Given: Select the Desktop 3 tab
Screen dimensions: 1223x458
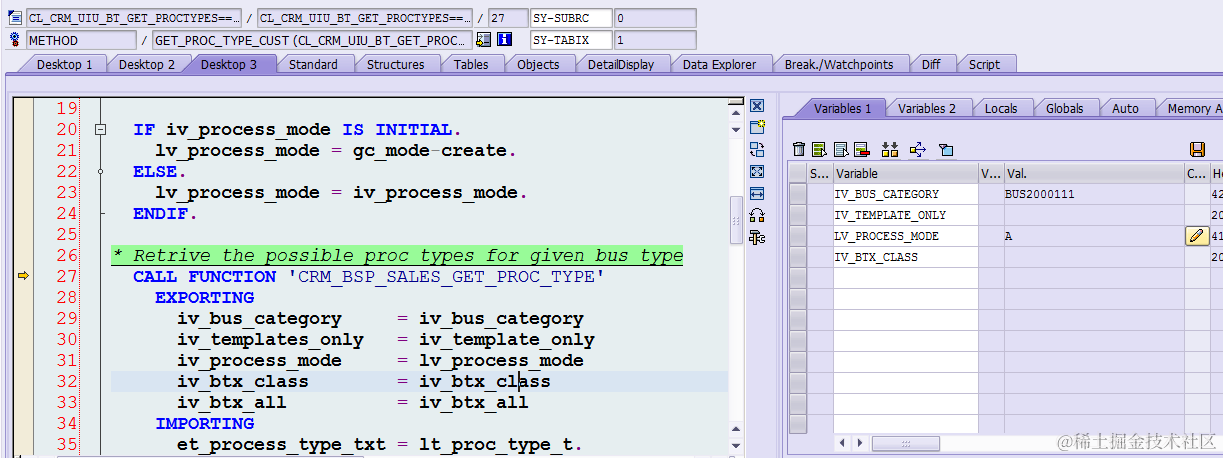Looking at the screenshot, I should coord(229,64).
